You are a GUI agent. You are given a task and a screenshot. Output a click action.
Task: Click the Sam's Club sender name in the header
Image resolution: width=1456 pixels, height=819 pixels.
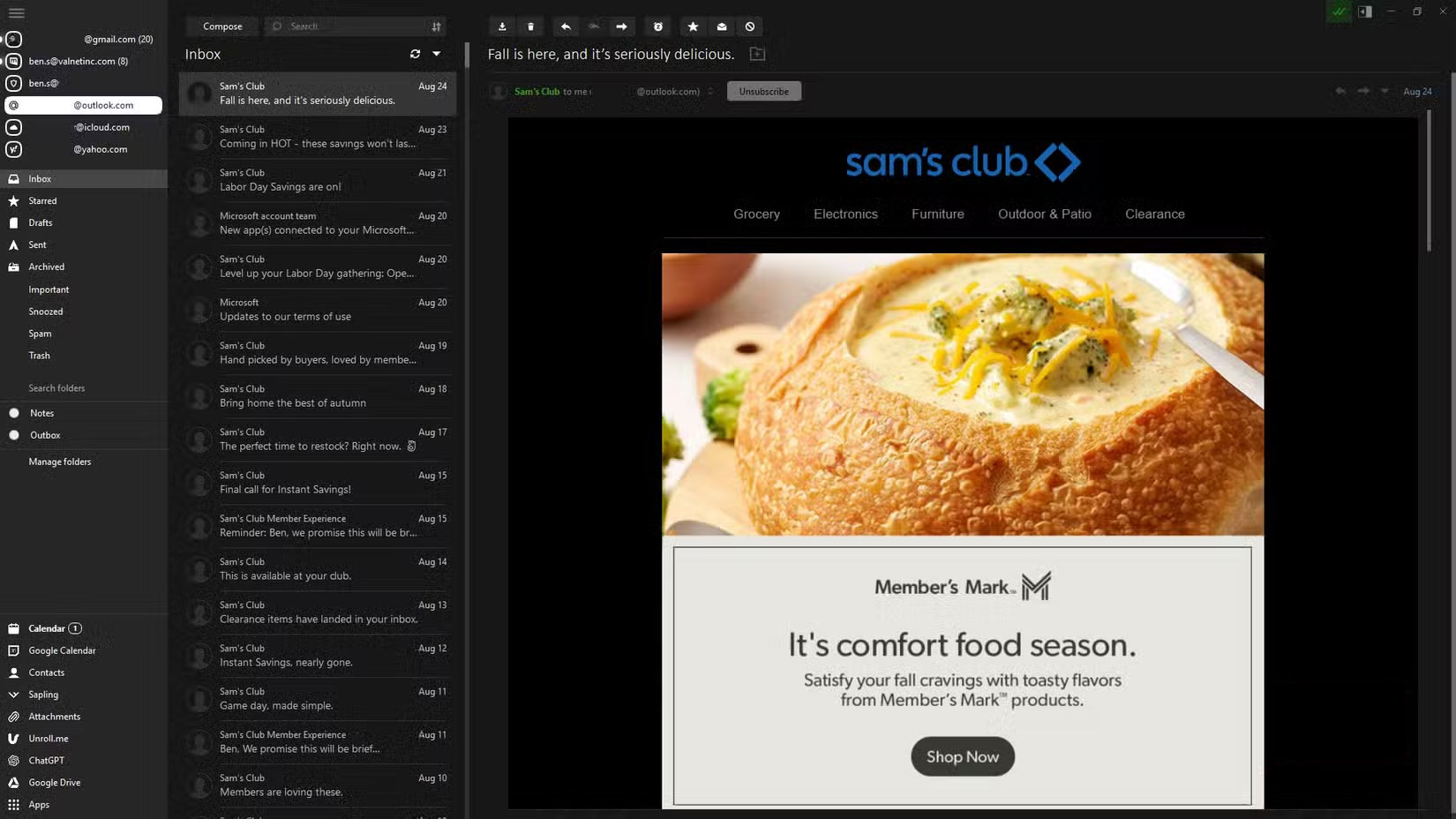click(537, 91)
